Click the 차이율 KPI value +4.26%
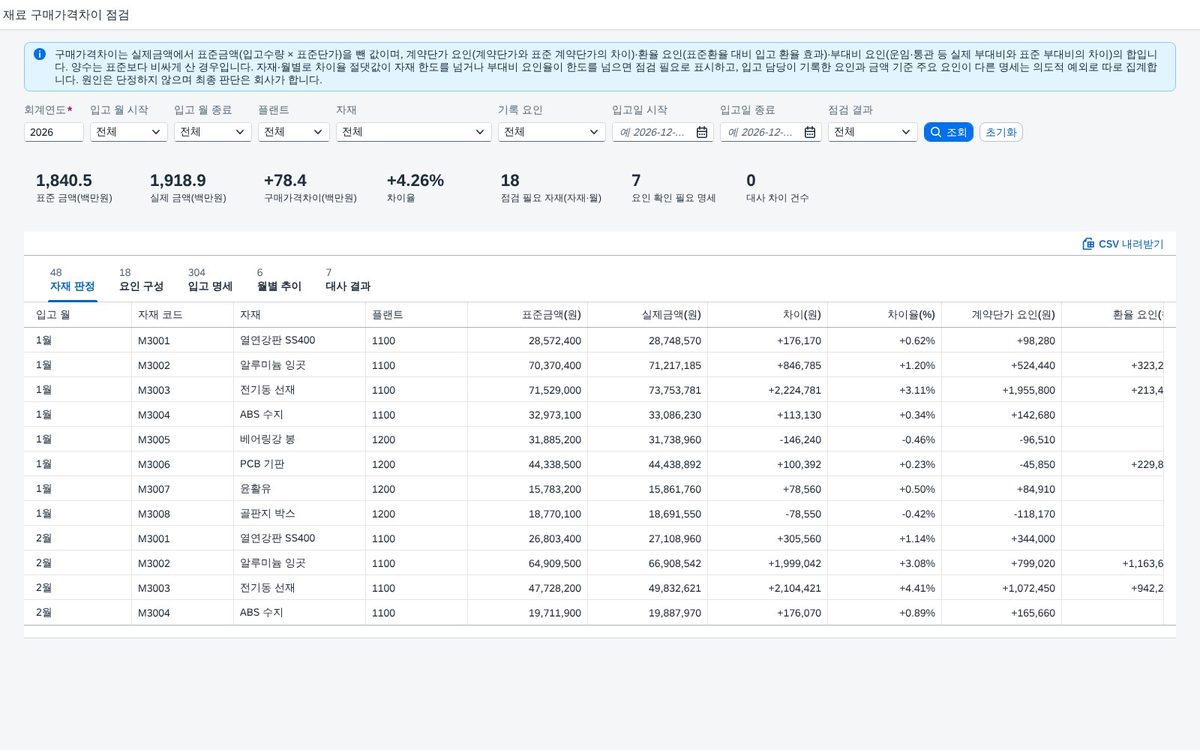The height and width of the screenshot is (750, 1200). pos(415,181)
